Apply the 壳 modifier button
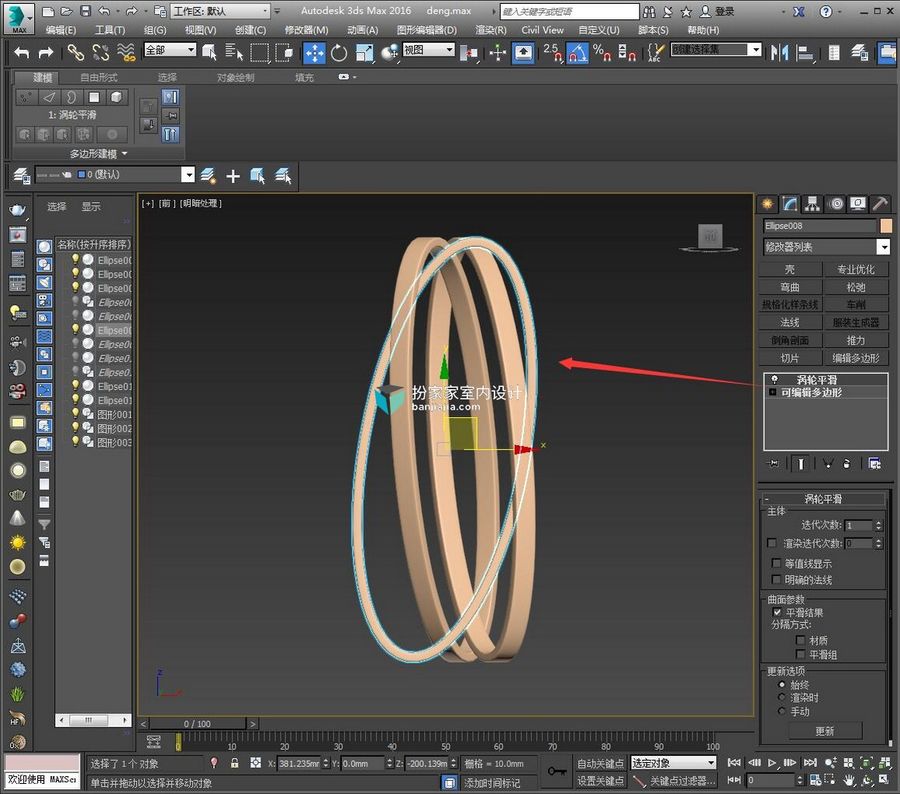This screenshot has width=900, height=794. (x=790, y=269)
